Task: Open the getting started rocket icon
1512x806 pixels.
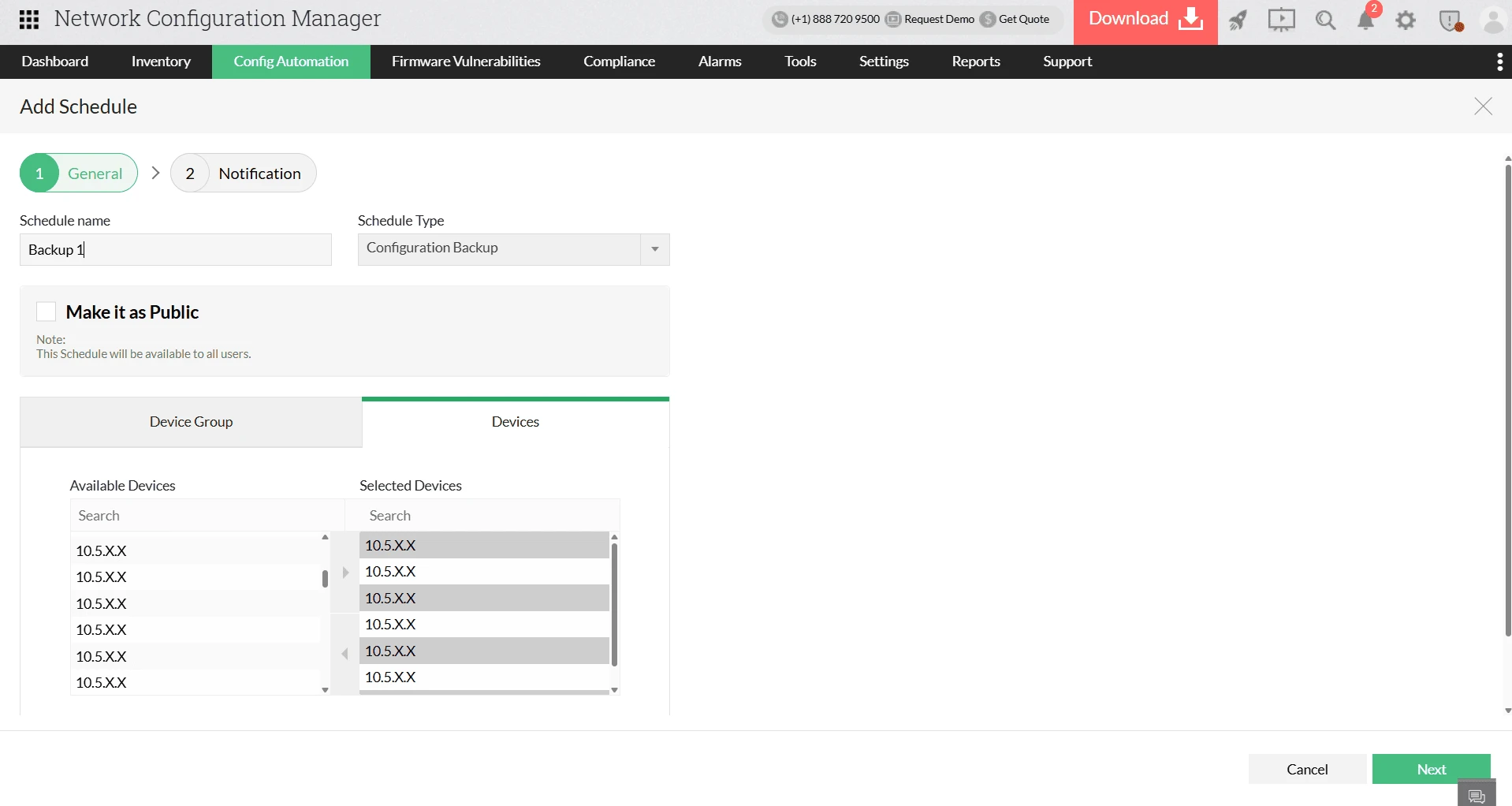Action: click(1238, 21)
